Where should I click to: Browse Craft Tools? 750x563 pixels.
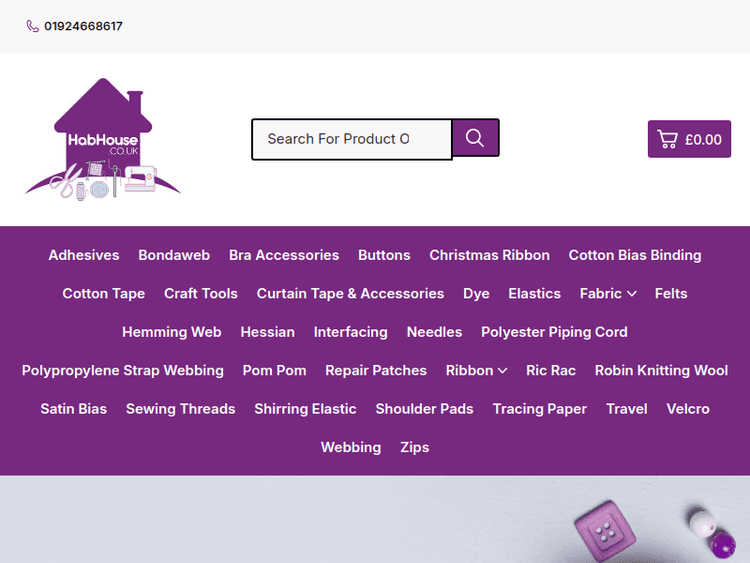[x=201, y=293]
